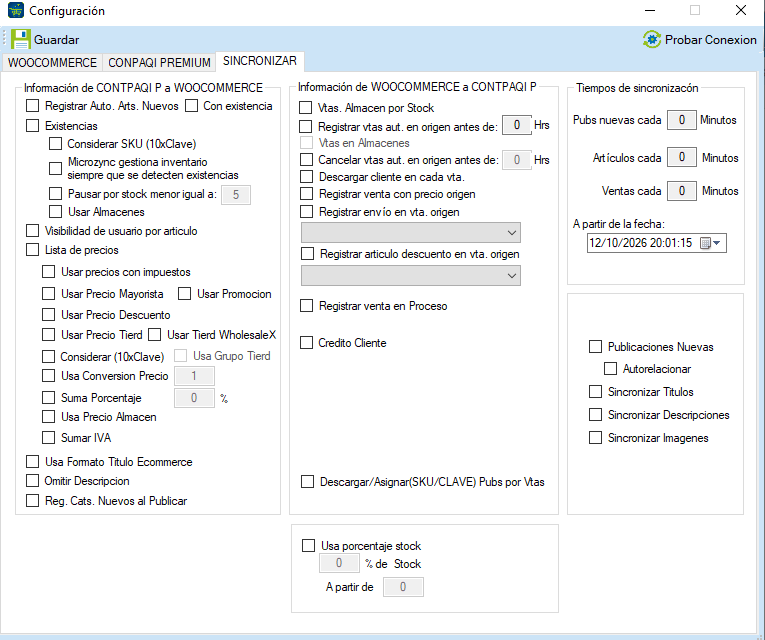
Task: Enable Usa porcentaje stock
Action: click(308, 545)
